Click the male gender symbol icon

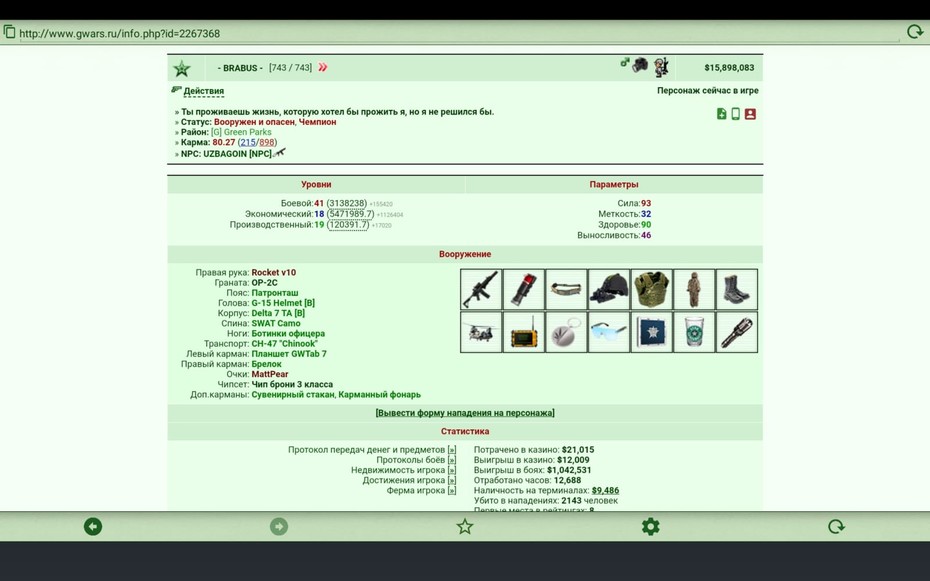[625, 61]
